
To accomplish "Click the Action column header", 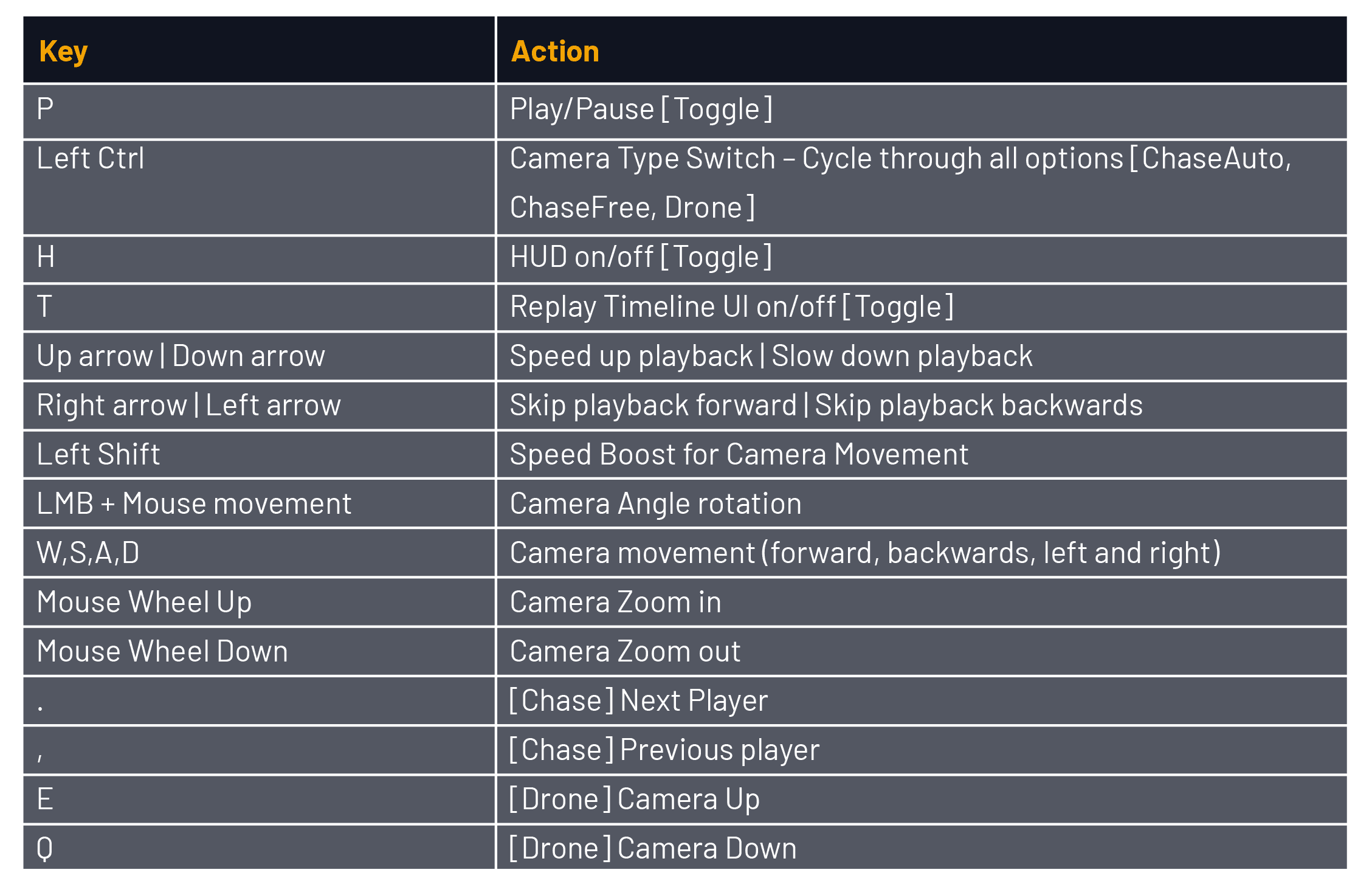I will coord(555,51).
